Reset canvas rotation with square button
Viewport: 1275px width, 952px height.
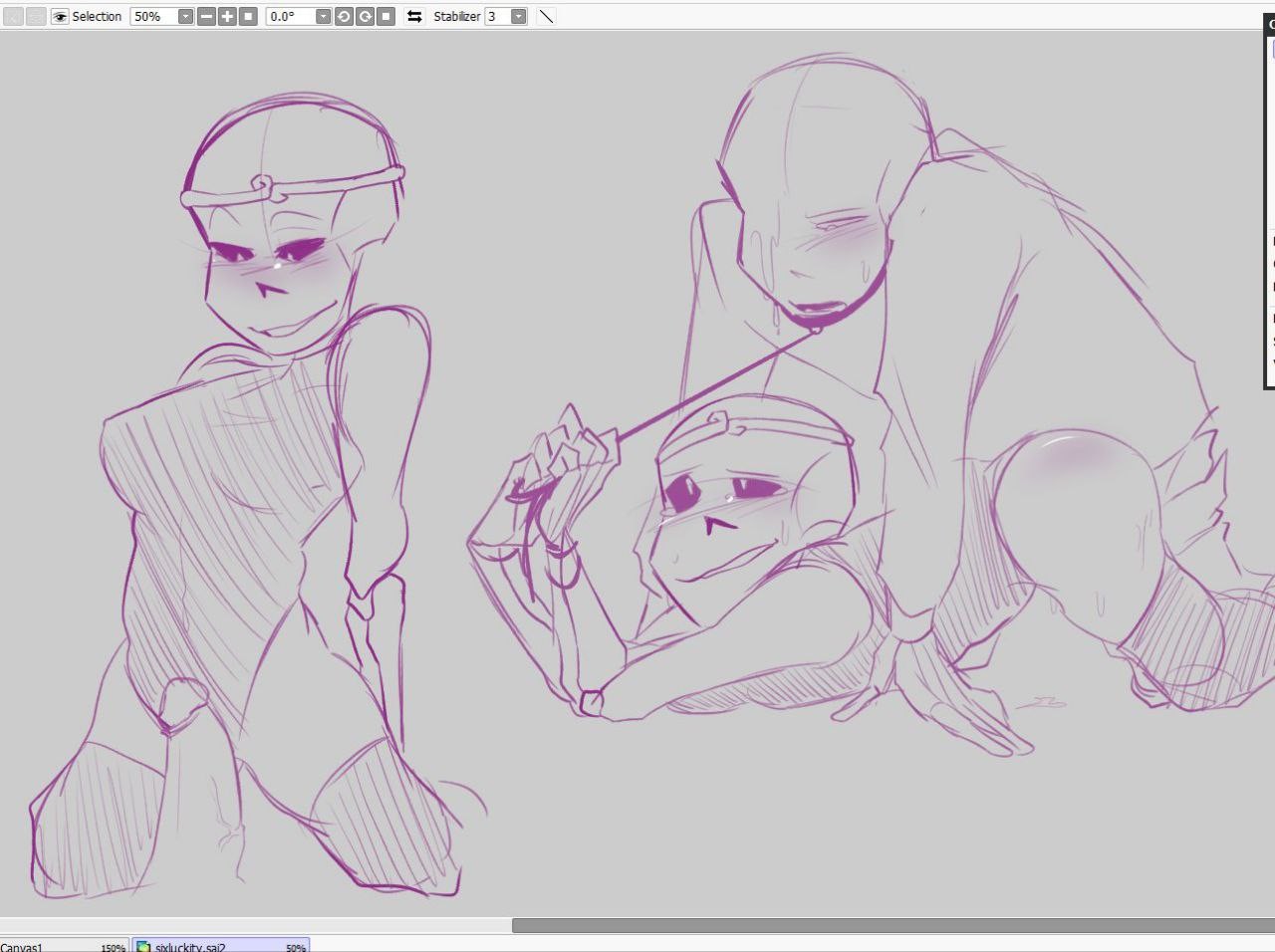coord(385,17)
